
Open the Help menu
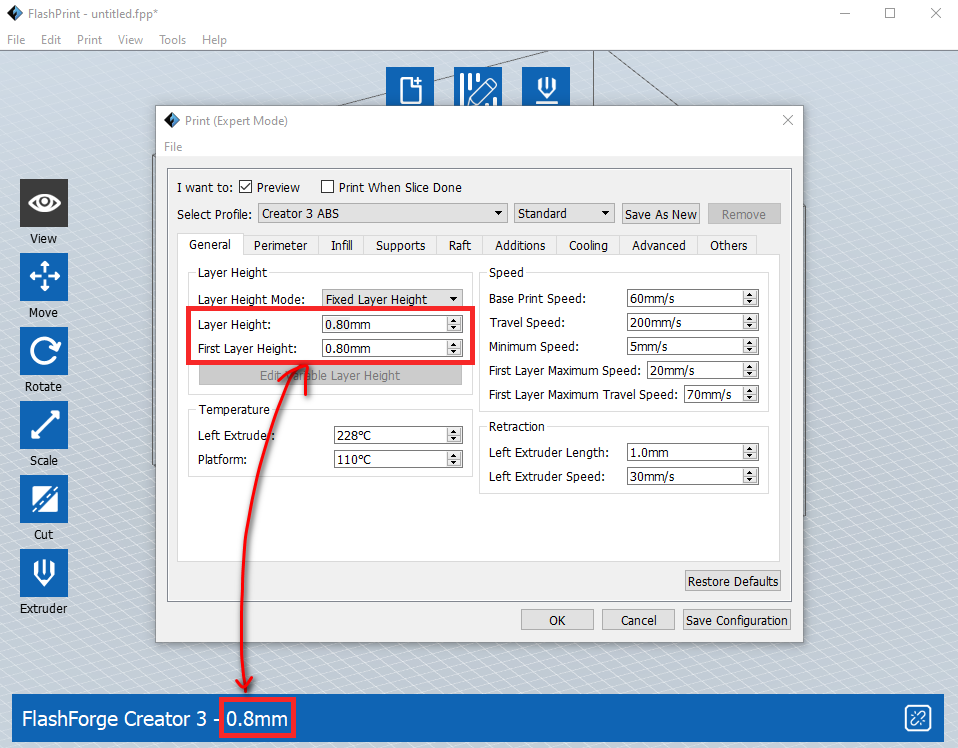pyautogui.click(x=214, y=40)
